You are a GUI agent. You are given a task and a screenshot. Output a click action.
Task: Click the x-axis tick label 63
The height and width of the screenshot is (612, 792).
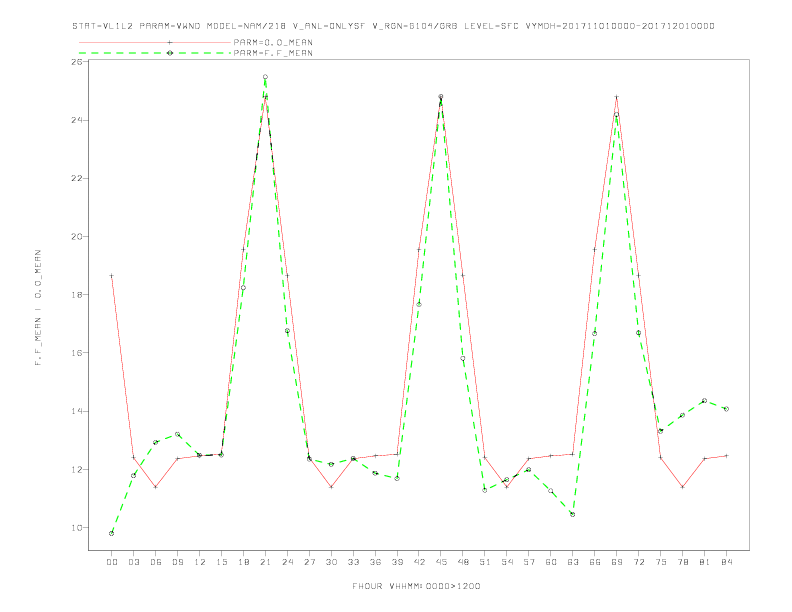point(572,562)
